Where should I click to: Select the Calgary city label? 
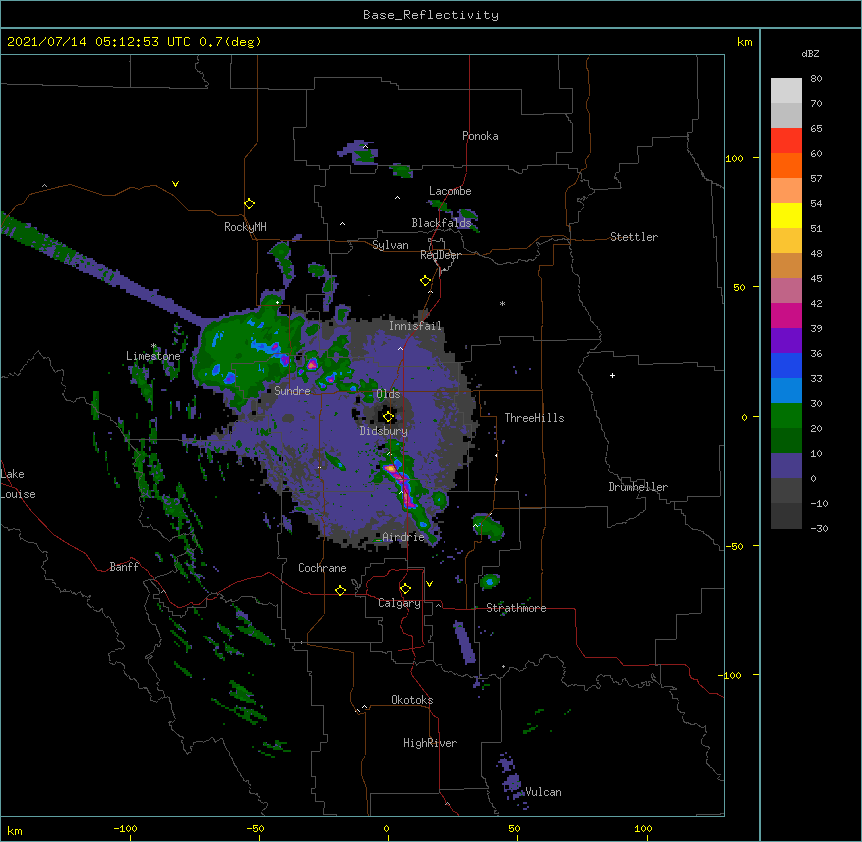[399, 603]
